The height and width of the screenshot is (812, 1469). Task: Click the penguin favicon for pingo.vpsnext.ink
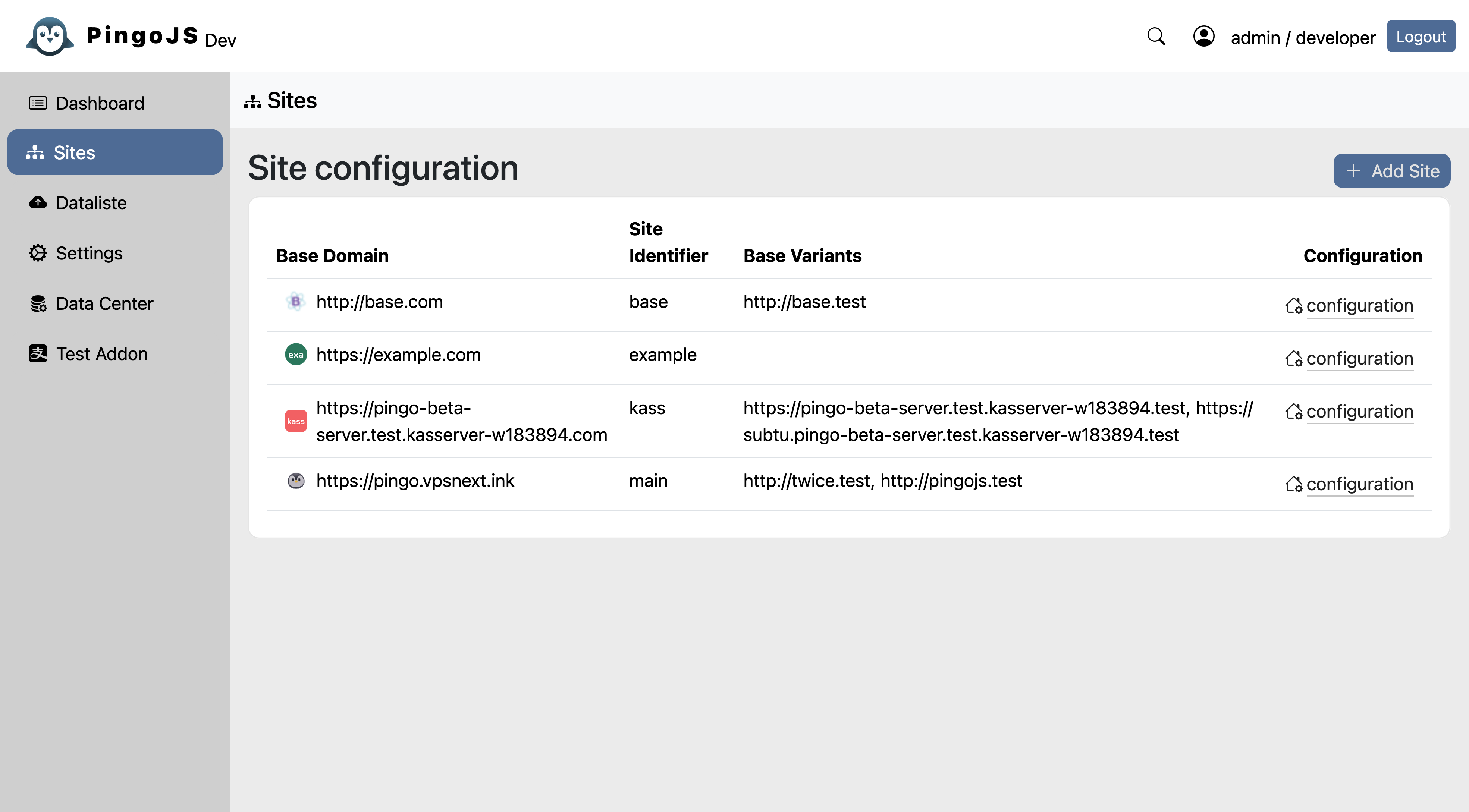coord(295,481)
